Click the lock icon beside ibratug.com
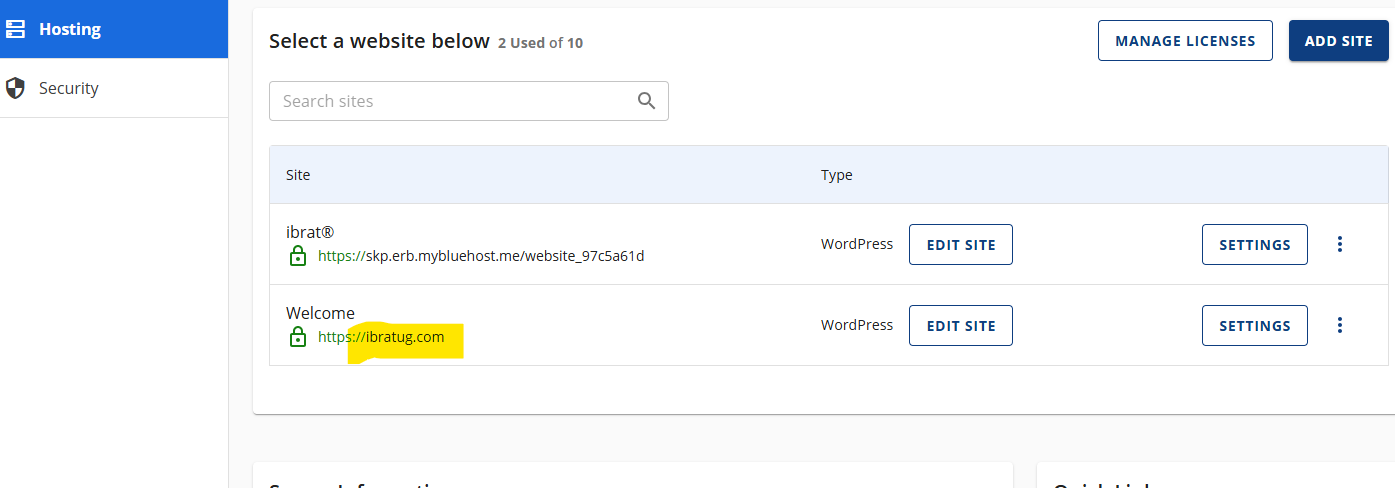Screen dimensions: 1395x488 point(297,337)
